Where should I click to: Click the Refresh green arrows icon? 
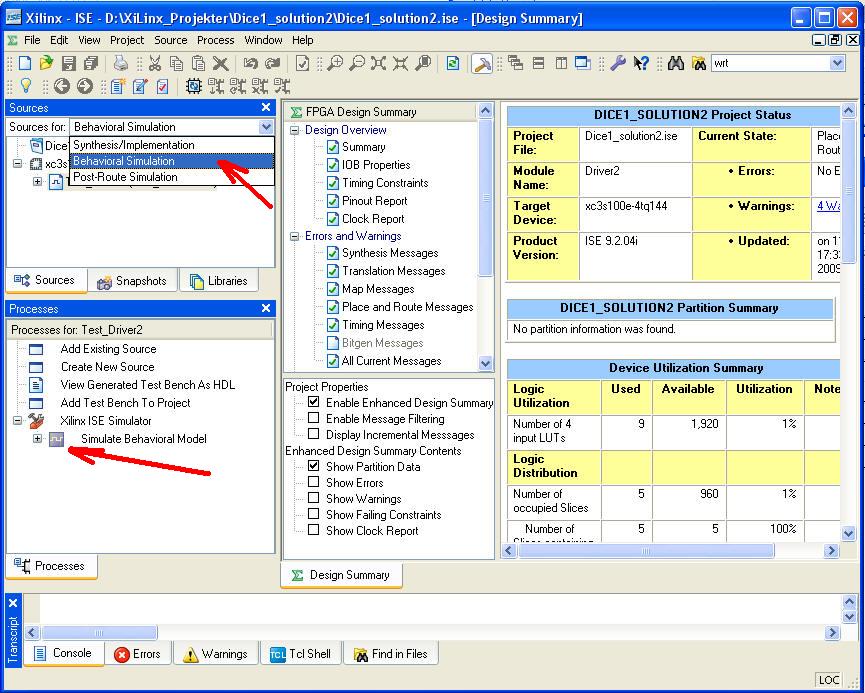point(452,63)
